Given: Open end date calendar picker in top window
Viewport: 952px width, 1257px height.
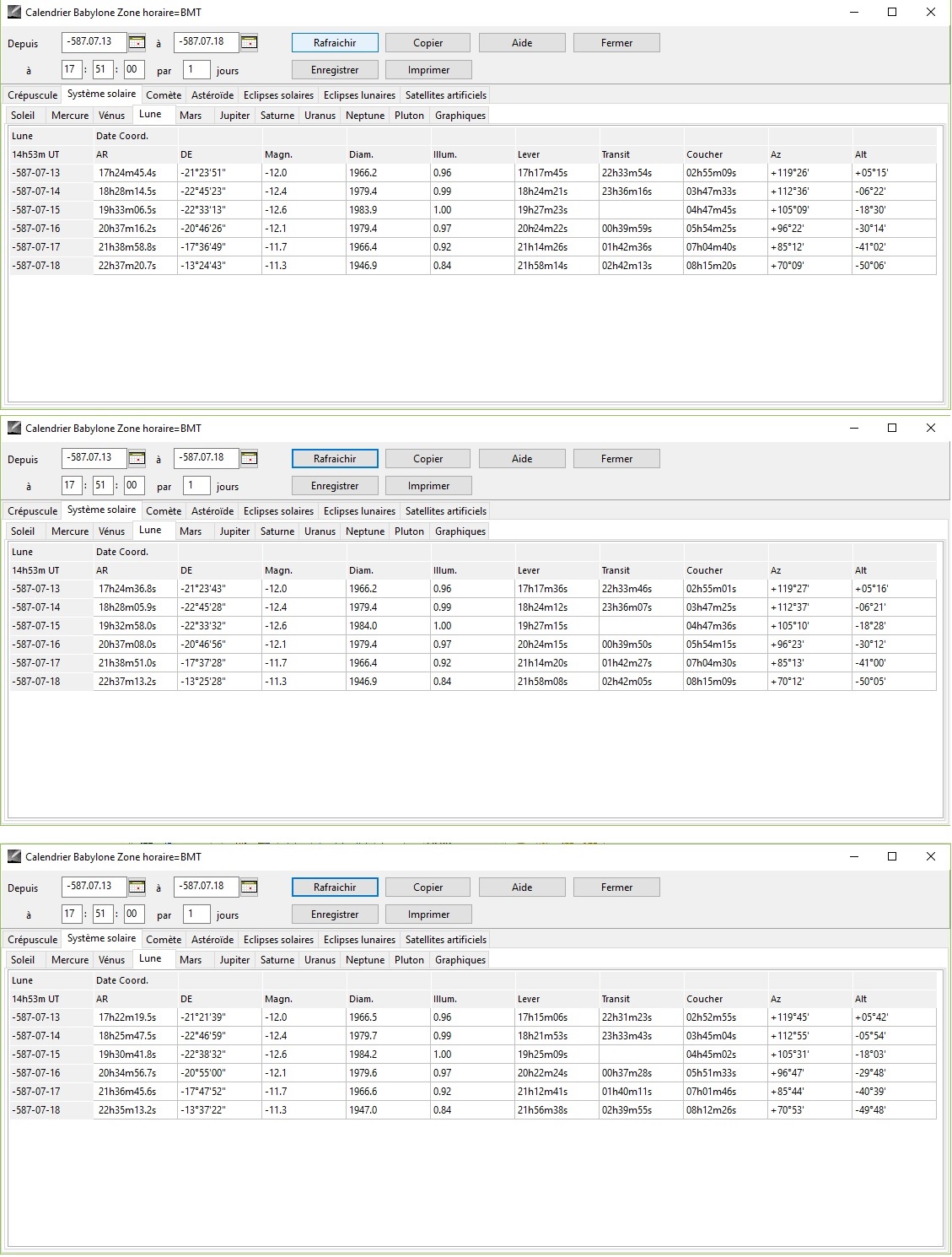Looking at the screenshot, I should [249, 42].
